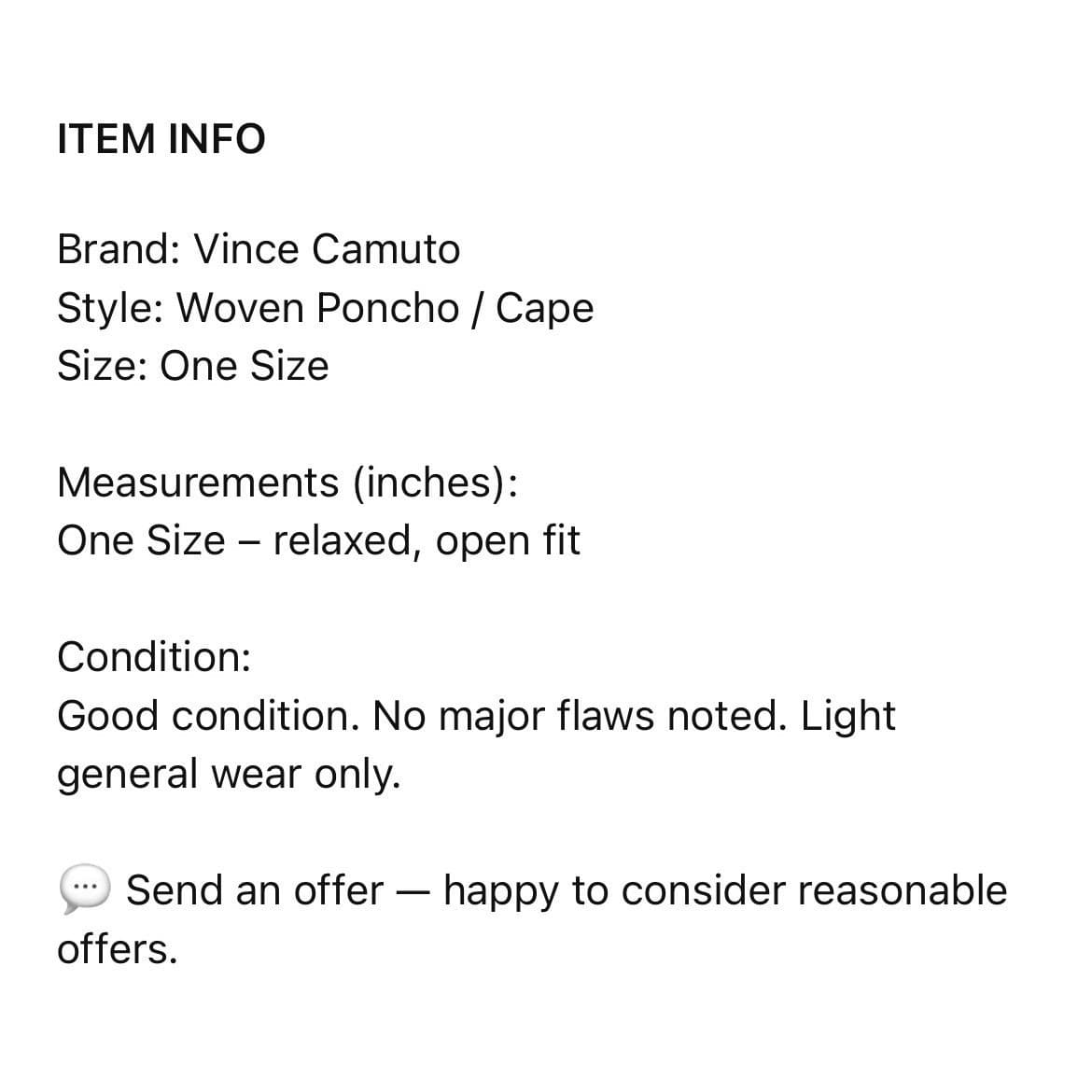
Task: Click the Send an offer text
Action: coord(254,890)
